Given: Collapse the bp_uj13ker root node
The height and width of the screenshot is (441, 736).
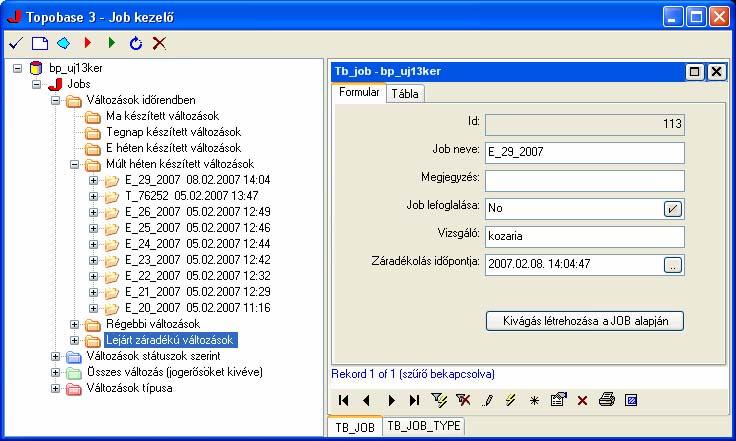Looking at the screenshot, I should pos(17,68).
